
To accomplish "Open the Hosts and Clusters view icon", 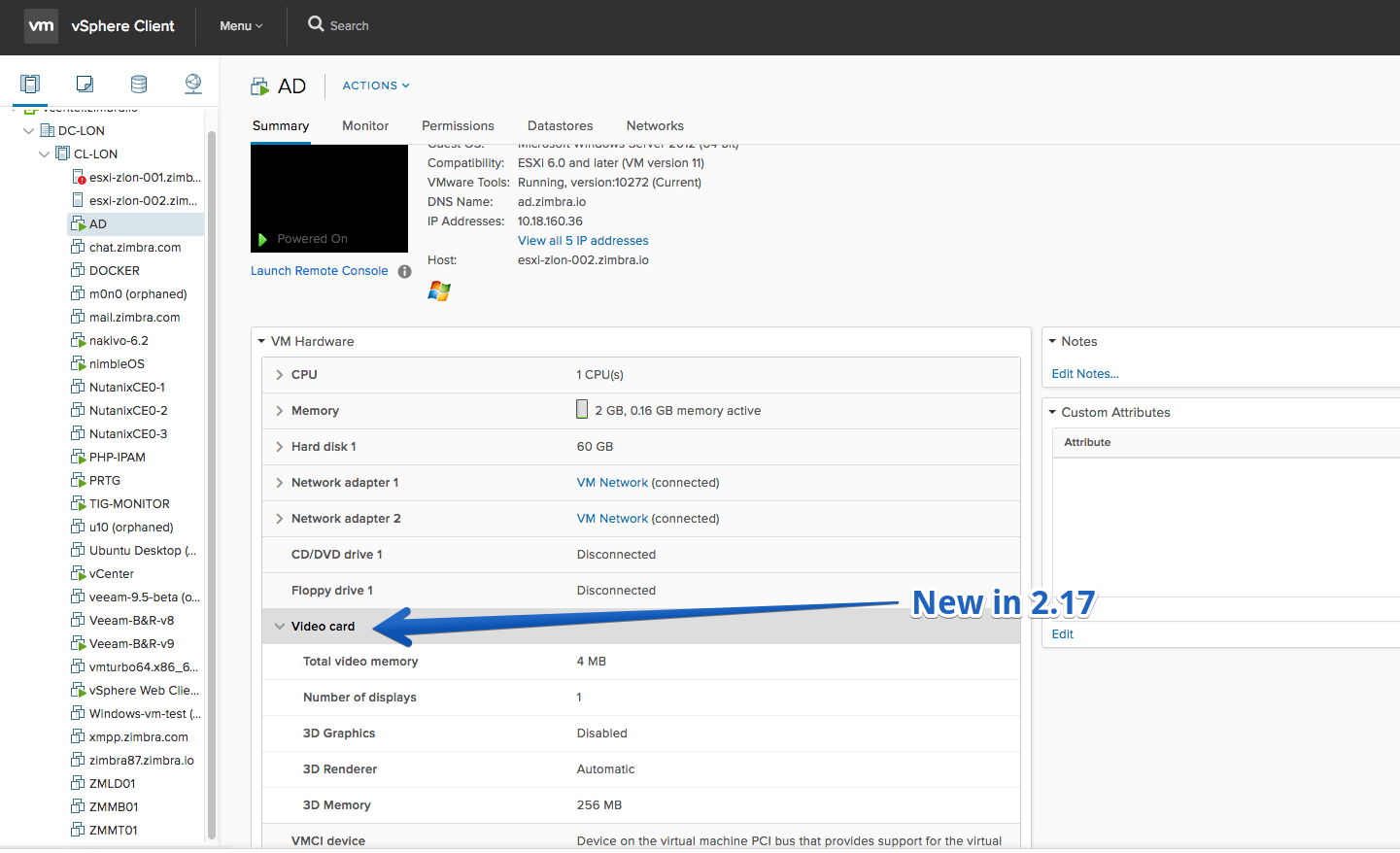I will click(x=30, y=84).
